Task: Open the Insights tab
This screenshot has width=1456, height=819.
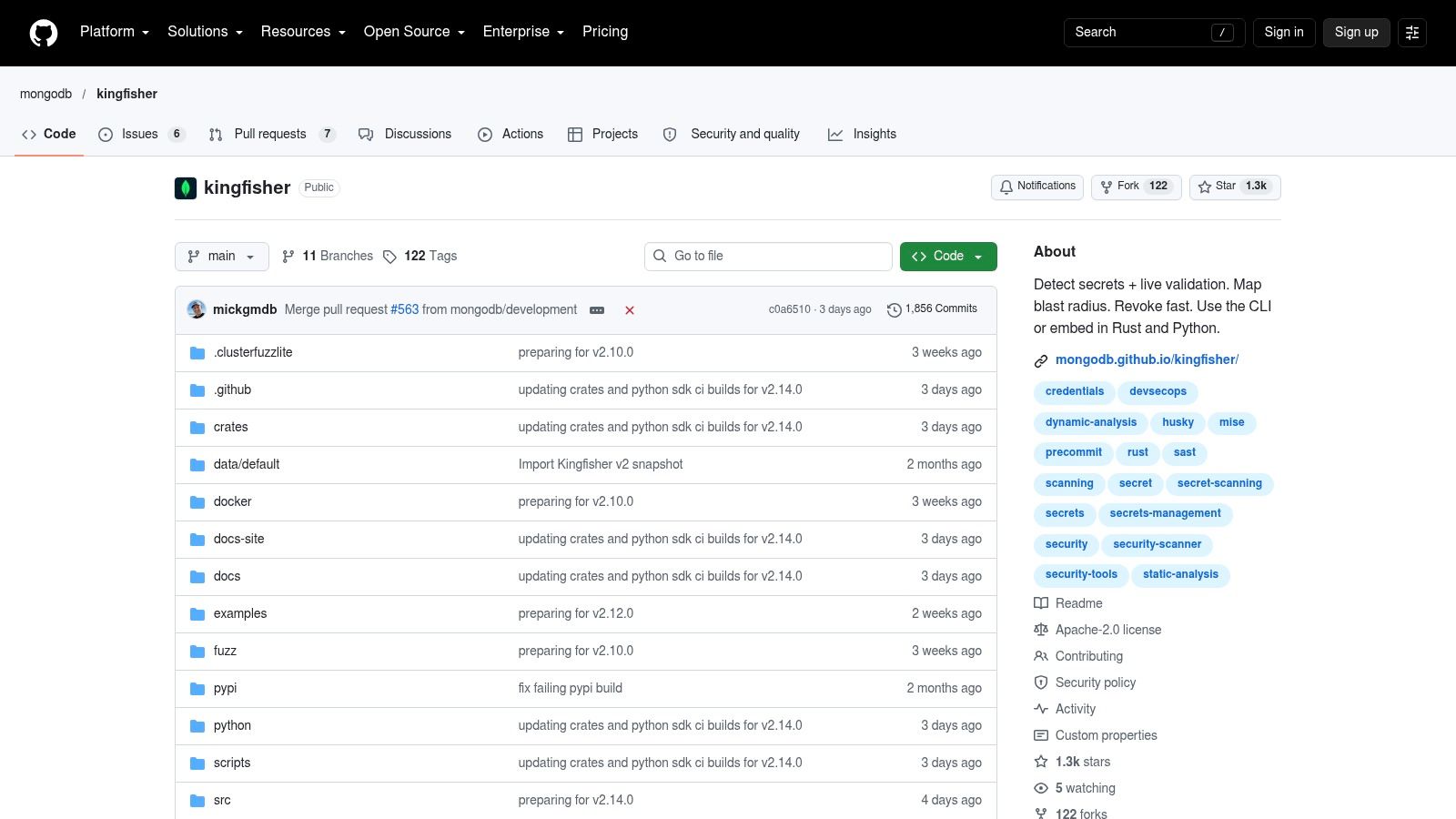Action: point(862,134)
